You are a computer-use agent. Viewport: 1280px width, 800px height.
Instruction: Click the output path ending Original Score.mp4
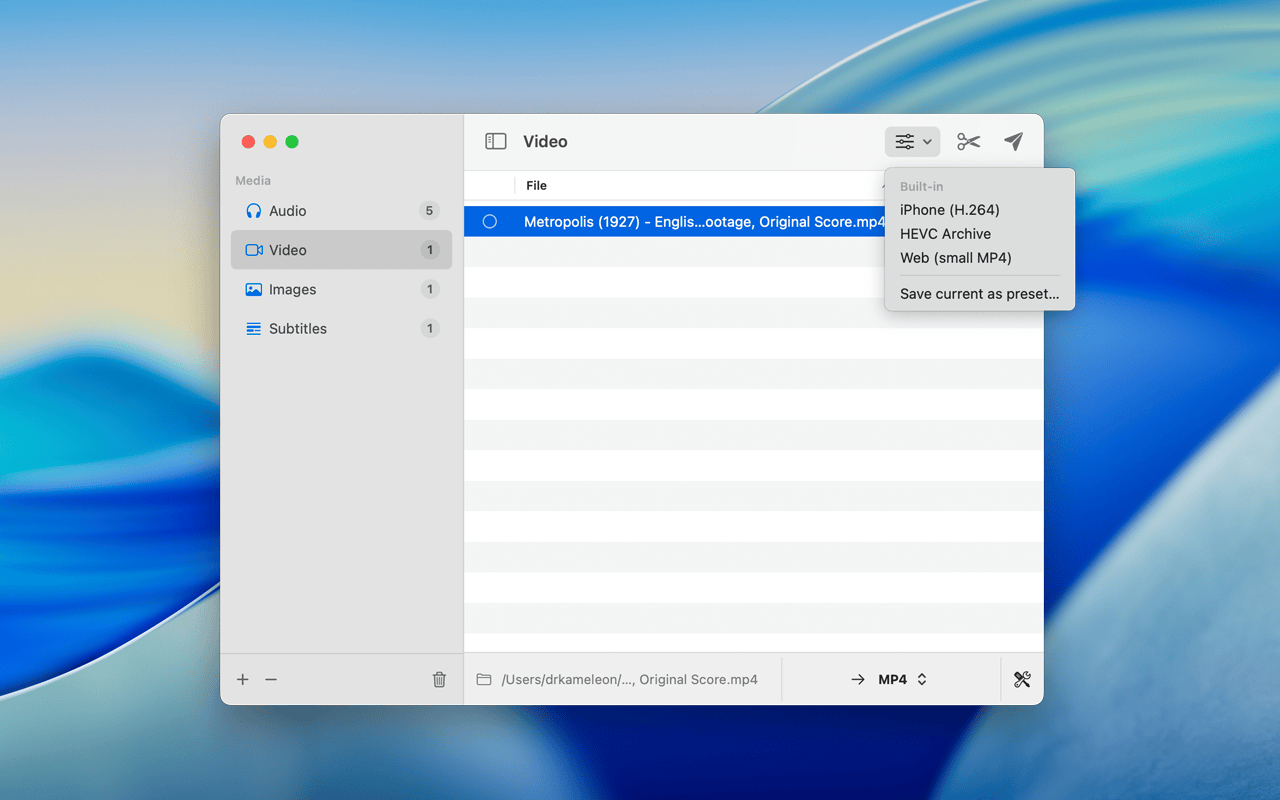[630, 680]
